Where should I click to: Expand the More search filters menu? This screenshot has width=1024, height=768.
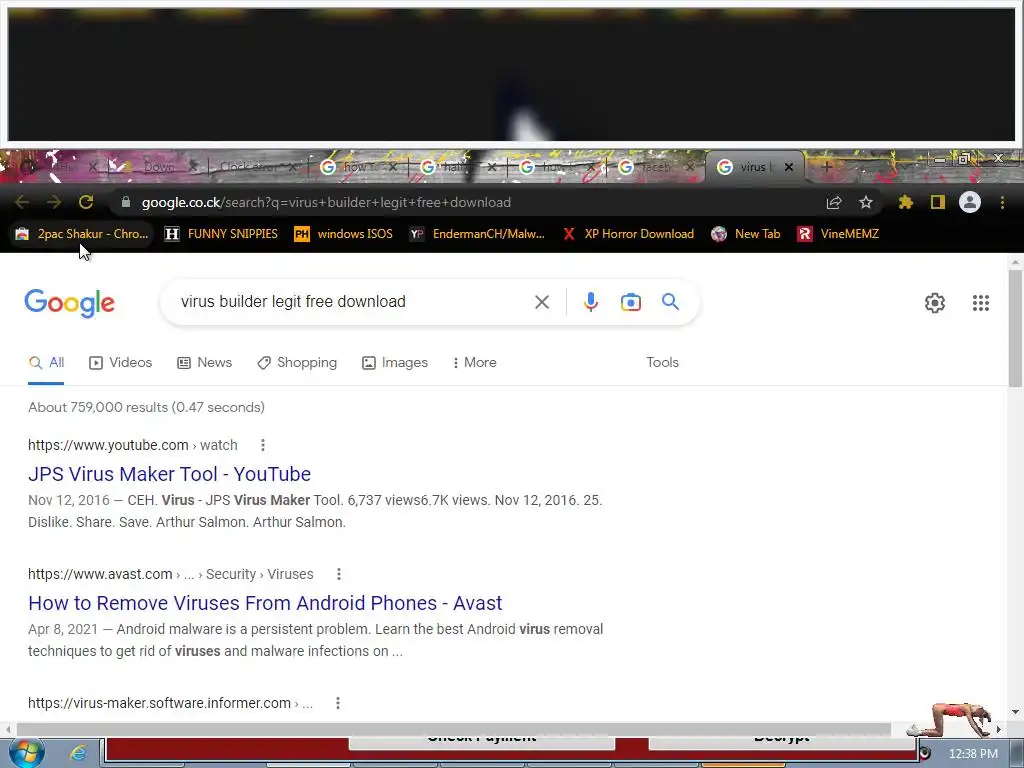pos(474,362)
